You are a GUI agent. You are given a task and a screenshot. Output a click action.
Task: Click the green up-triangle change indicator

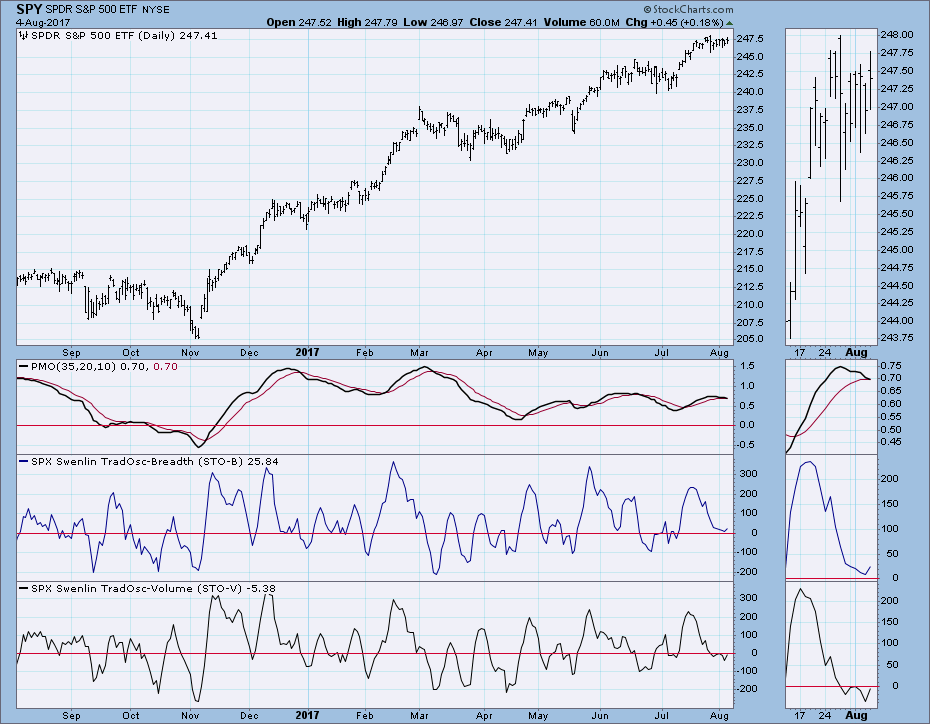point(730,23)
